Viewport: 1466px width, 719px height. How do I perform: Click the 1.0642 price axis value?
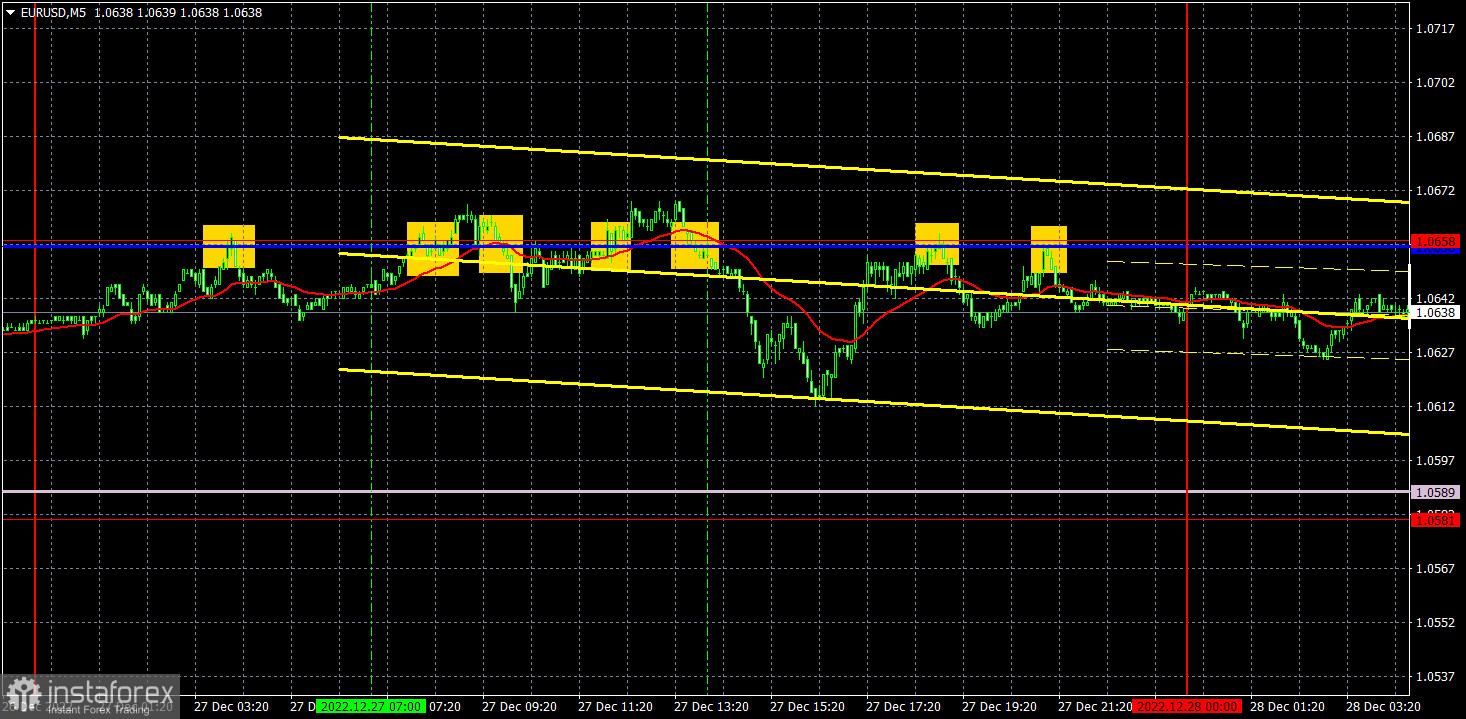click(1436, 298)
